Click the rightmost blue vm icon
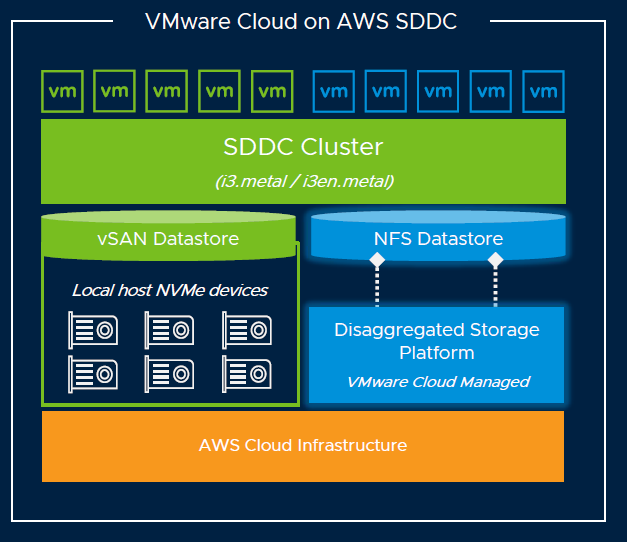 [x=543, y=92]
